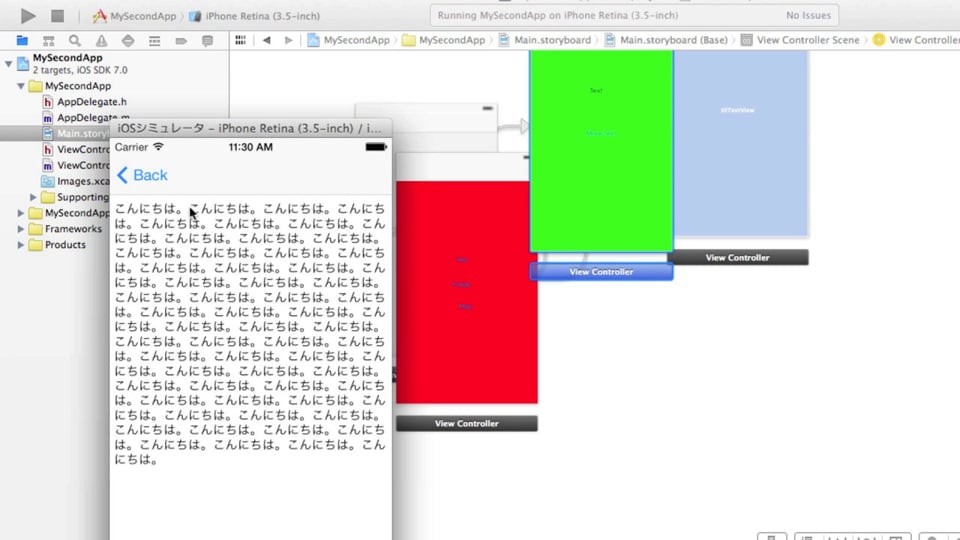Open the Test navigator icon
Screen dimensions: 960x540
point(128,40)
